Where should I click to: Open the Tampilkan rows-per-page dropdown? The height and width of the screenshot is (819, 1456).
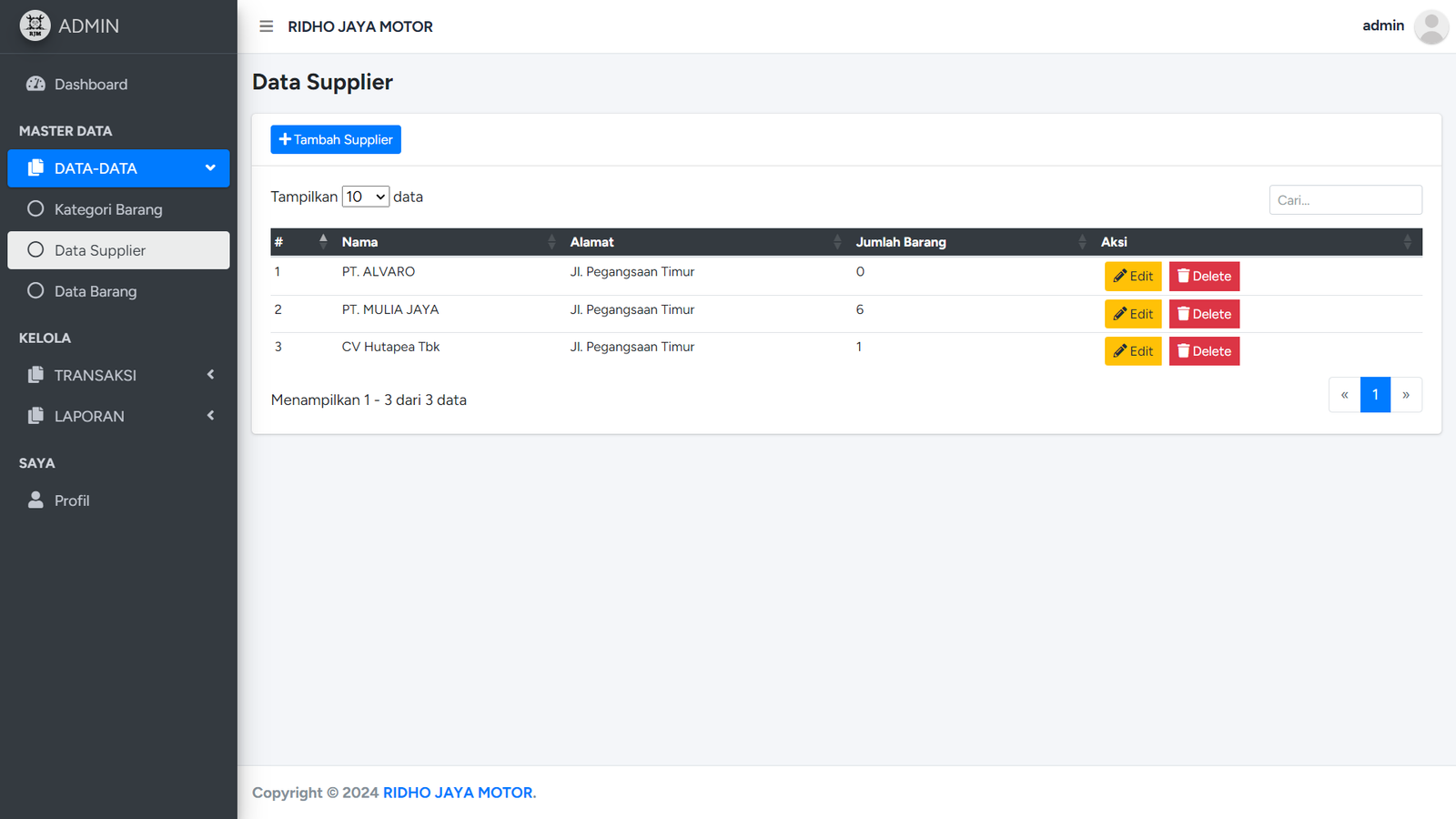pos(365,197)
